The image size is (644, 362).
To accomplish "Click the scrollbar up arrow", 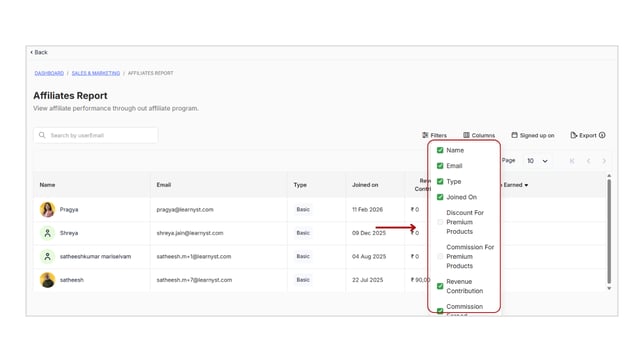I will 609,176.
